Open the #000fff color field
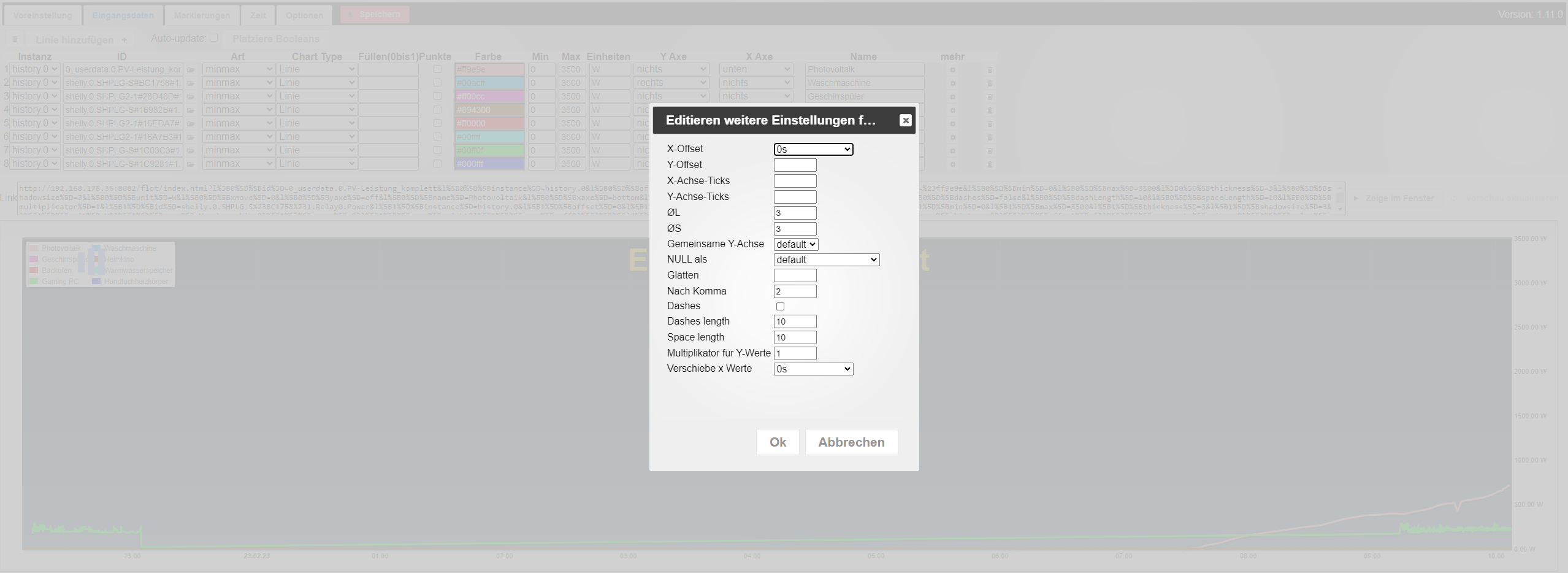Viewport: 1568px width, 573px height. (x=489, y=164)
